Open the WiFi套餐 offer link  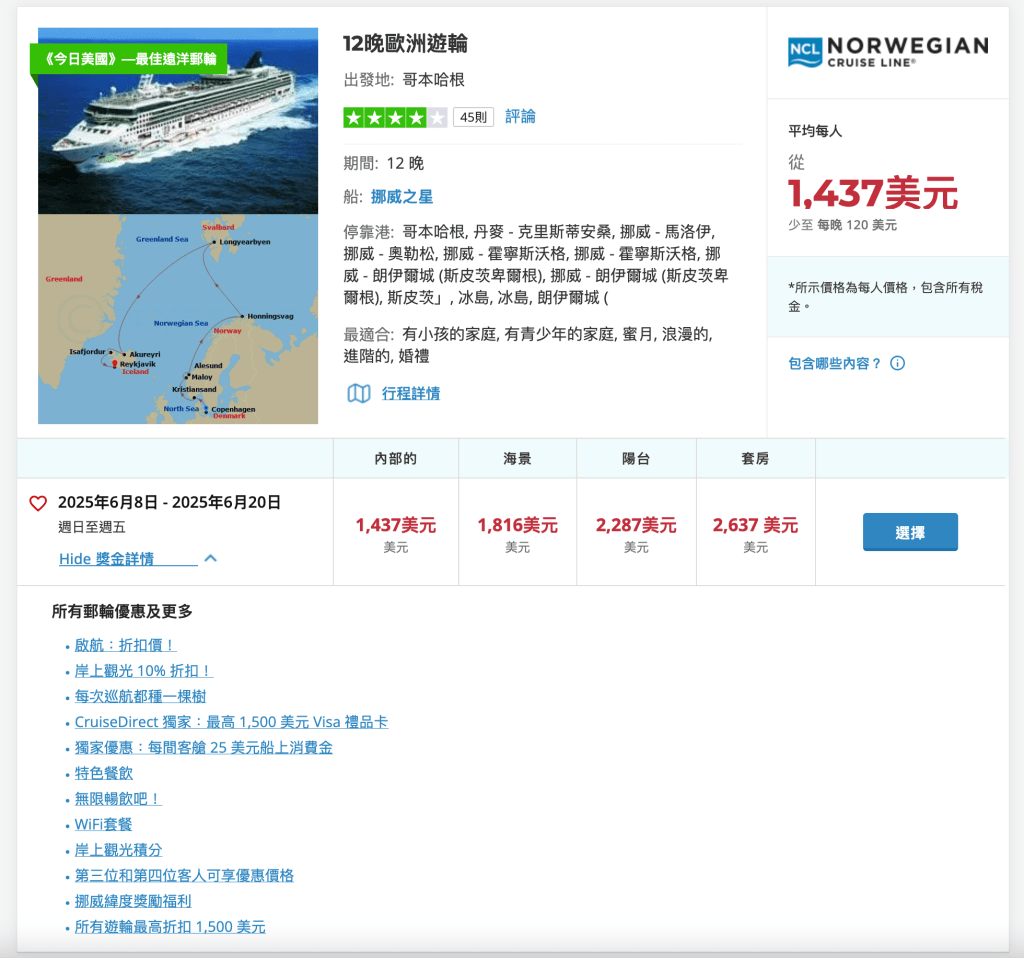(x=103, y=825)
